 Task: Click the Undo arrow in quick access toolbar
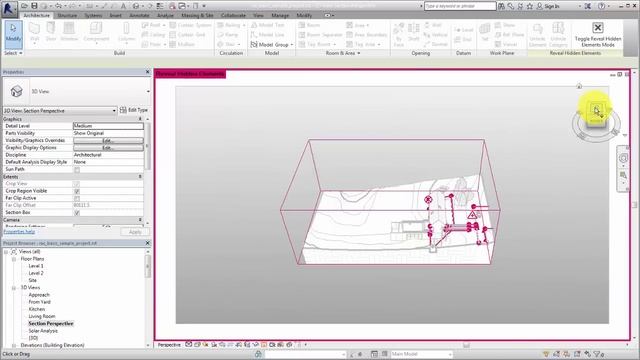point(58,6)
